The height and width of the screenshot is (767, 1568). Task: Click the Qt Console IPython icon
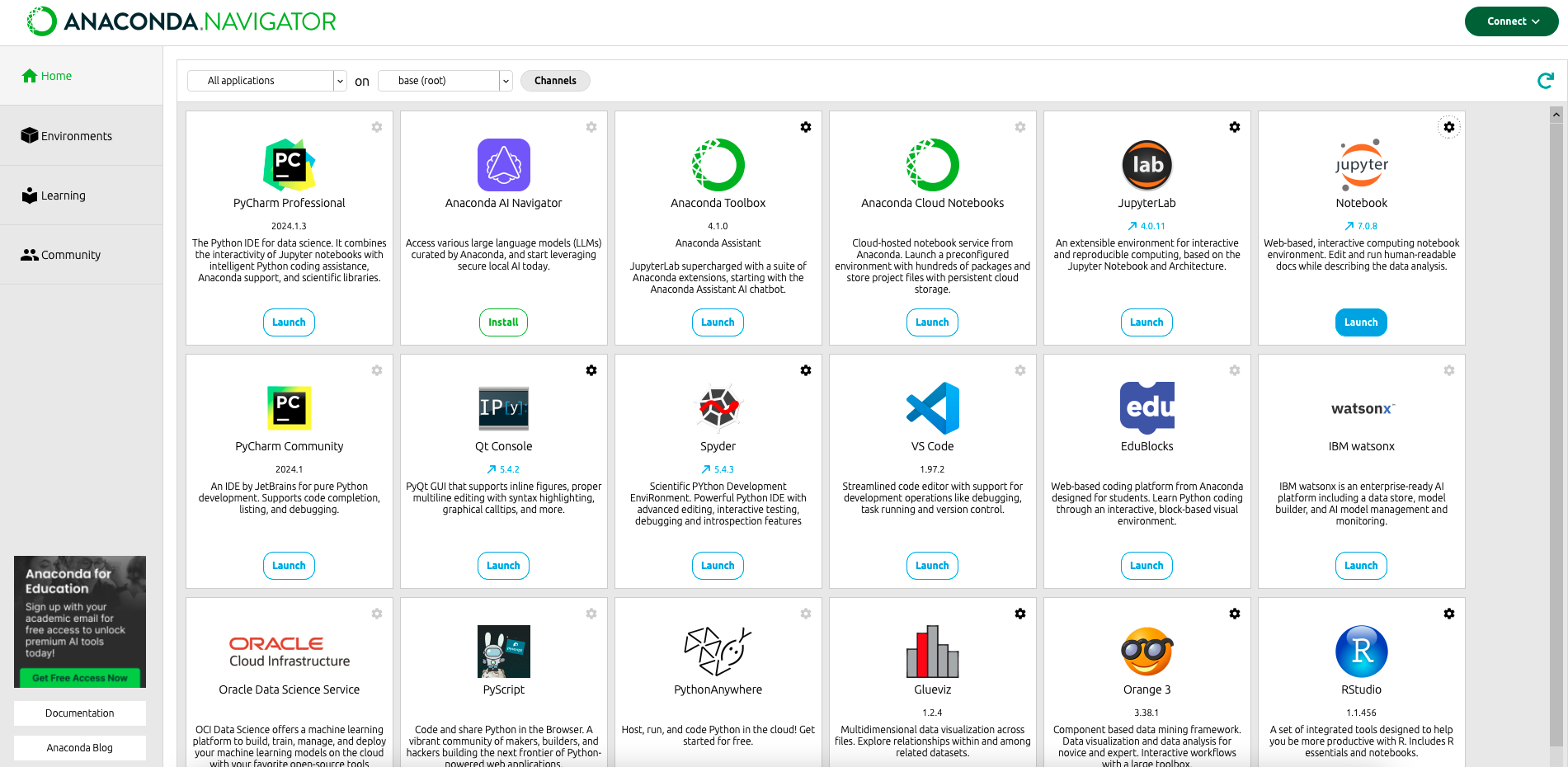[503, 408]
